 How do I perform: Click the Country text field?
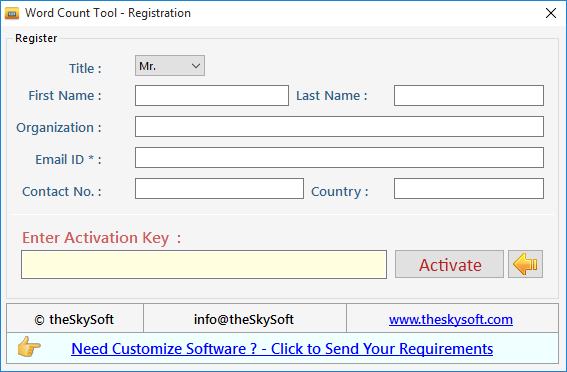[x=469, y=188]
